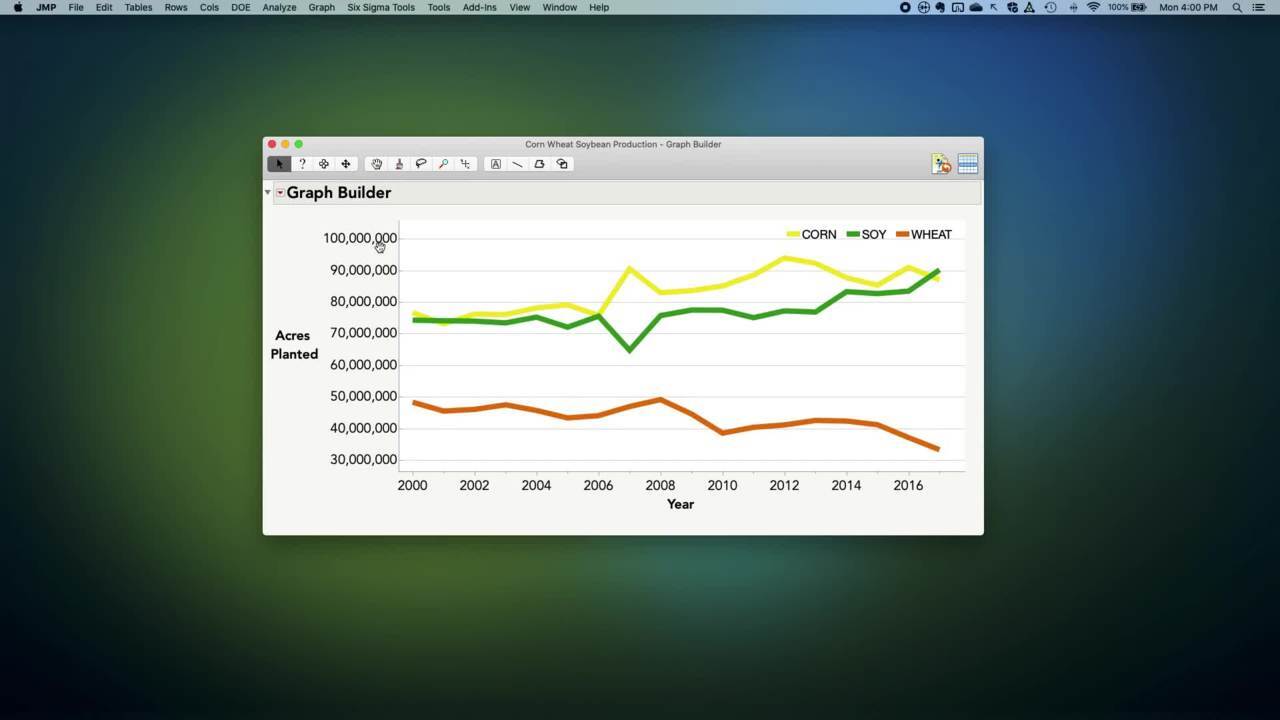Open the Graph Builder red triangle menu

coord(280,192)
